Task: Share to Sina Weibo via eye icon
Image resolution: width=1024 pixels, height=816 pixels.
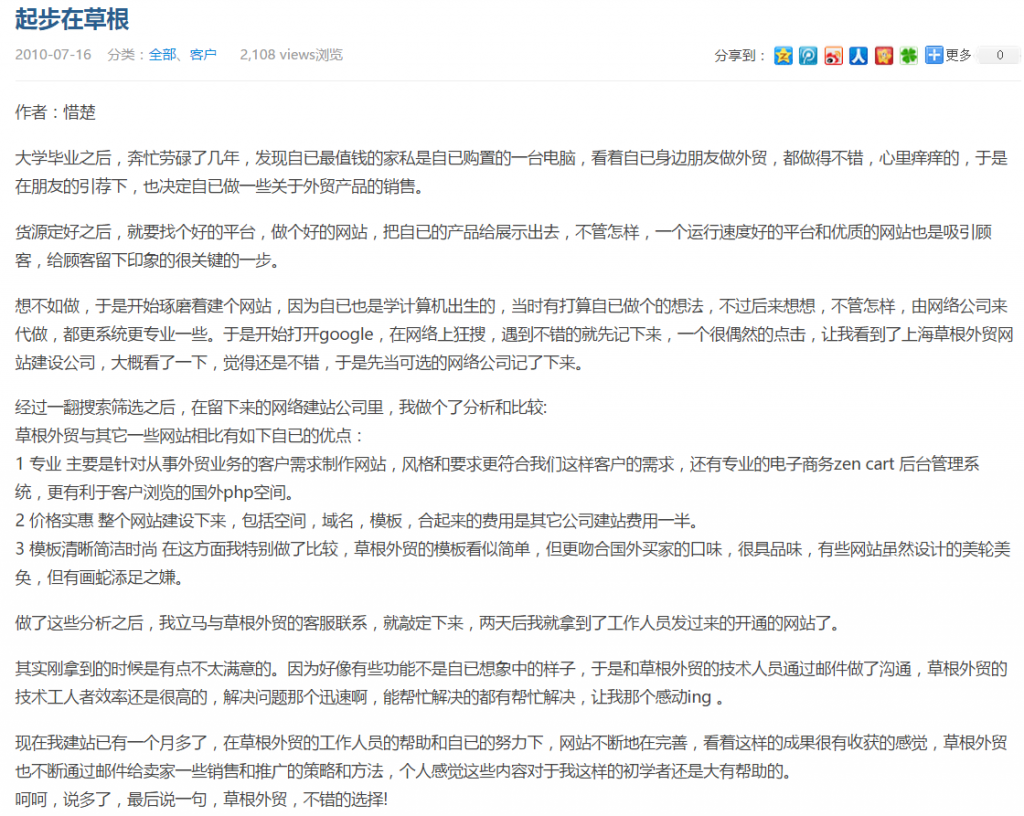Action: [x=833, y=55]
